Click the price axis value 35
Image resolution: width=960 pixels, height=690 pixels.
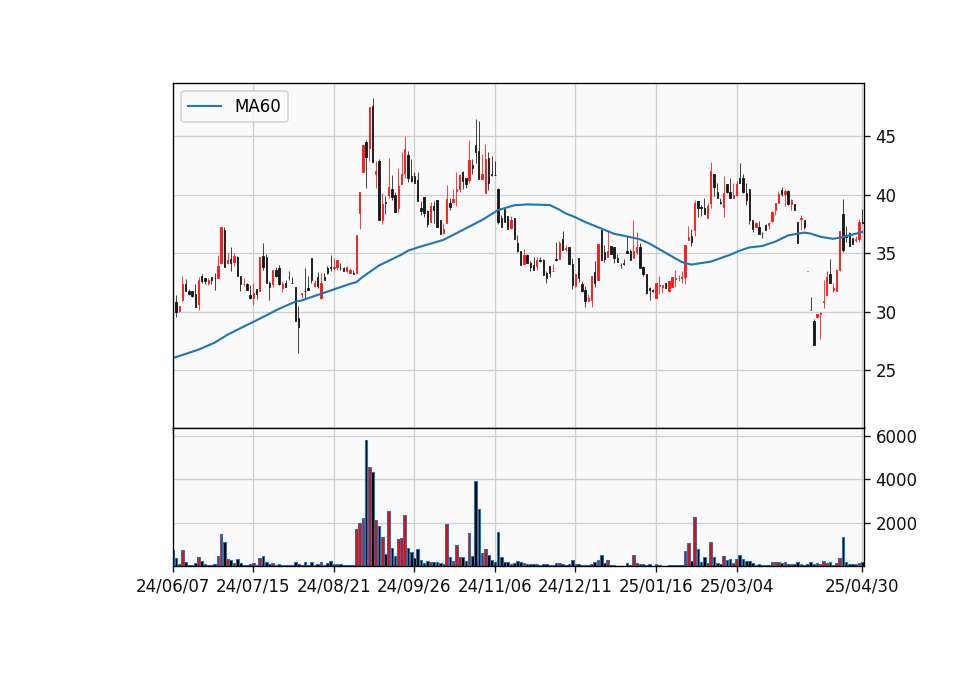[885, 254]
